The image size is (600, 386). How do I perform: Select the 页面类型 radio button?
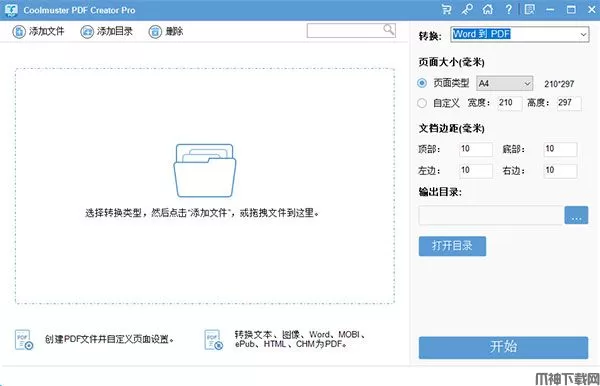(x=422, y=83)
